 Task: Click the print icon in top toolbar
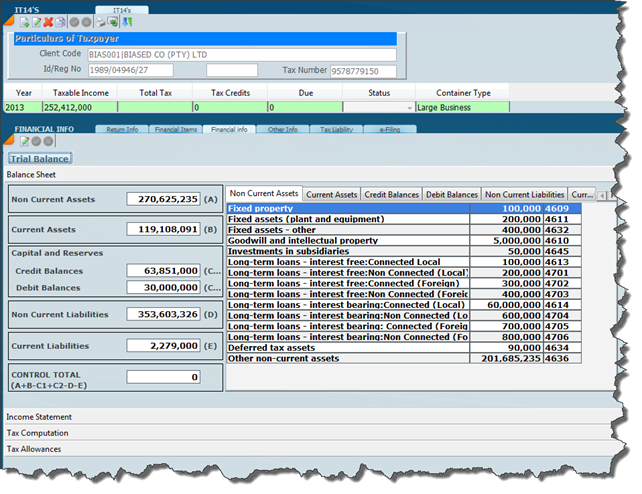pyautogui.click(x=101, y=21)
